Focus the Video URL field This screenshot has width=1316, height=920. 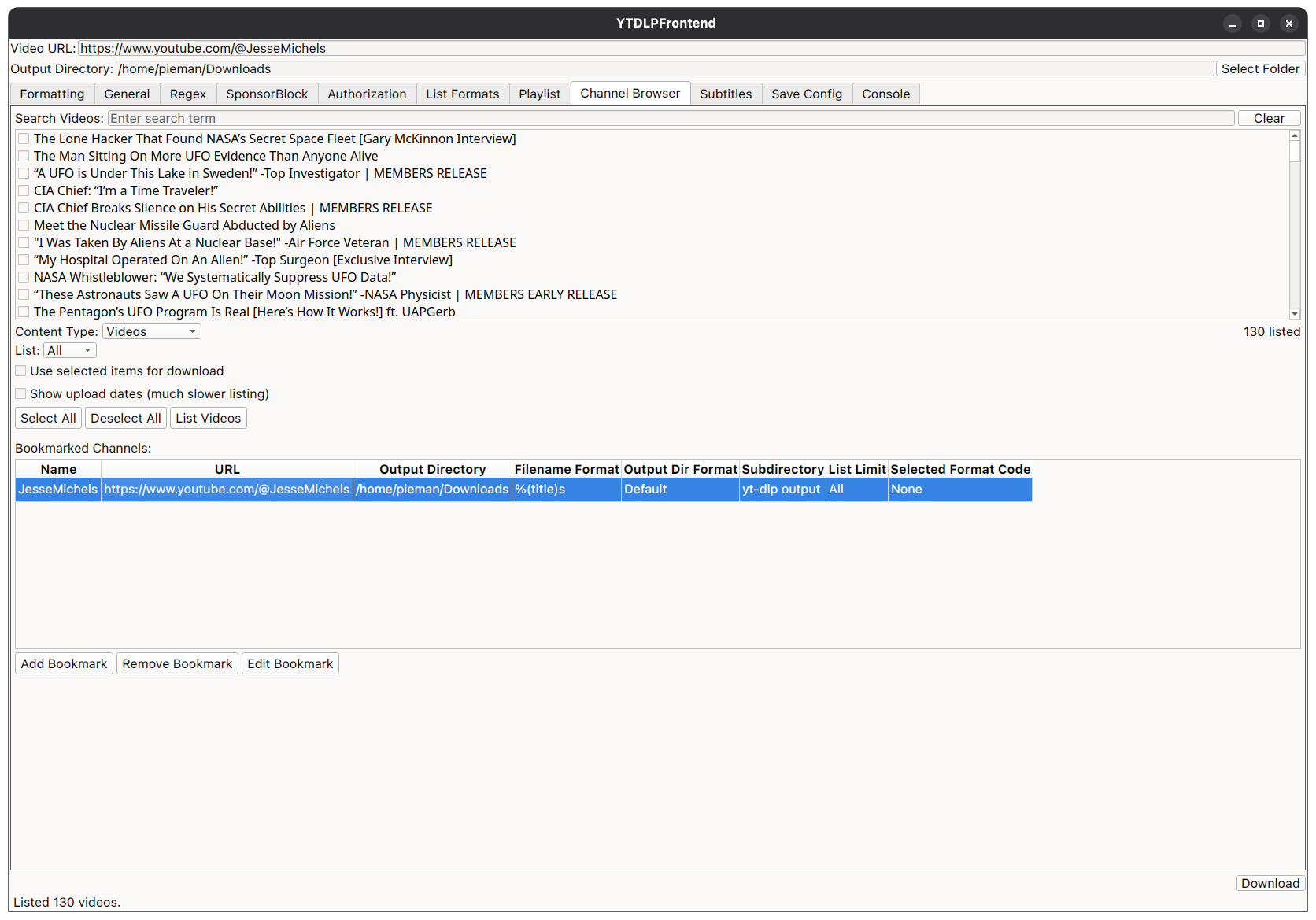[691, 48]
